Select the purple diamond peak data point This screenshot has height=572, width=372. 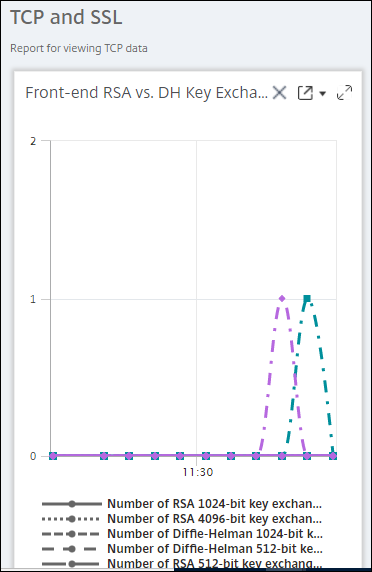pyautogui.click(x=282, y=298)
